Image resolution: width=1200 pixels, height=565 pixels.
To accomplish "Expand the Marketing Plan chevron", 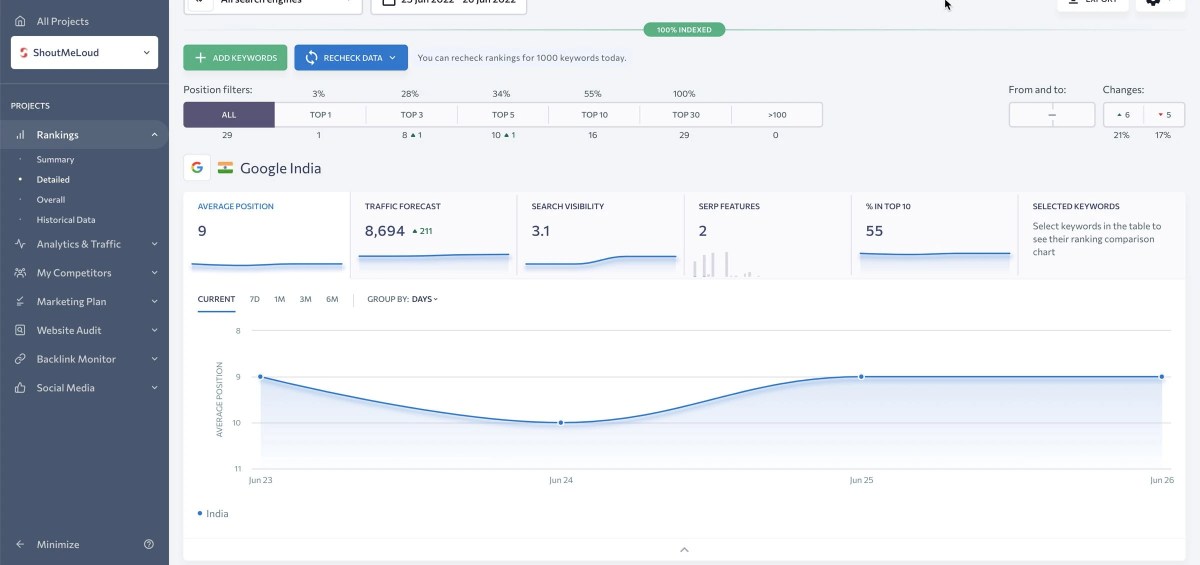I will tap(154, 301).
